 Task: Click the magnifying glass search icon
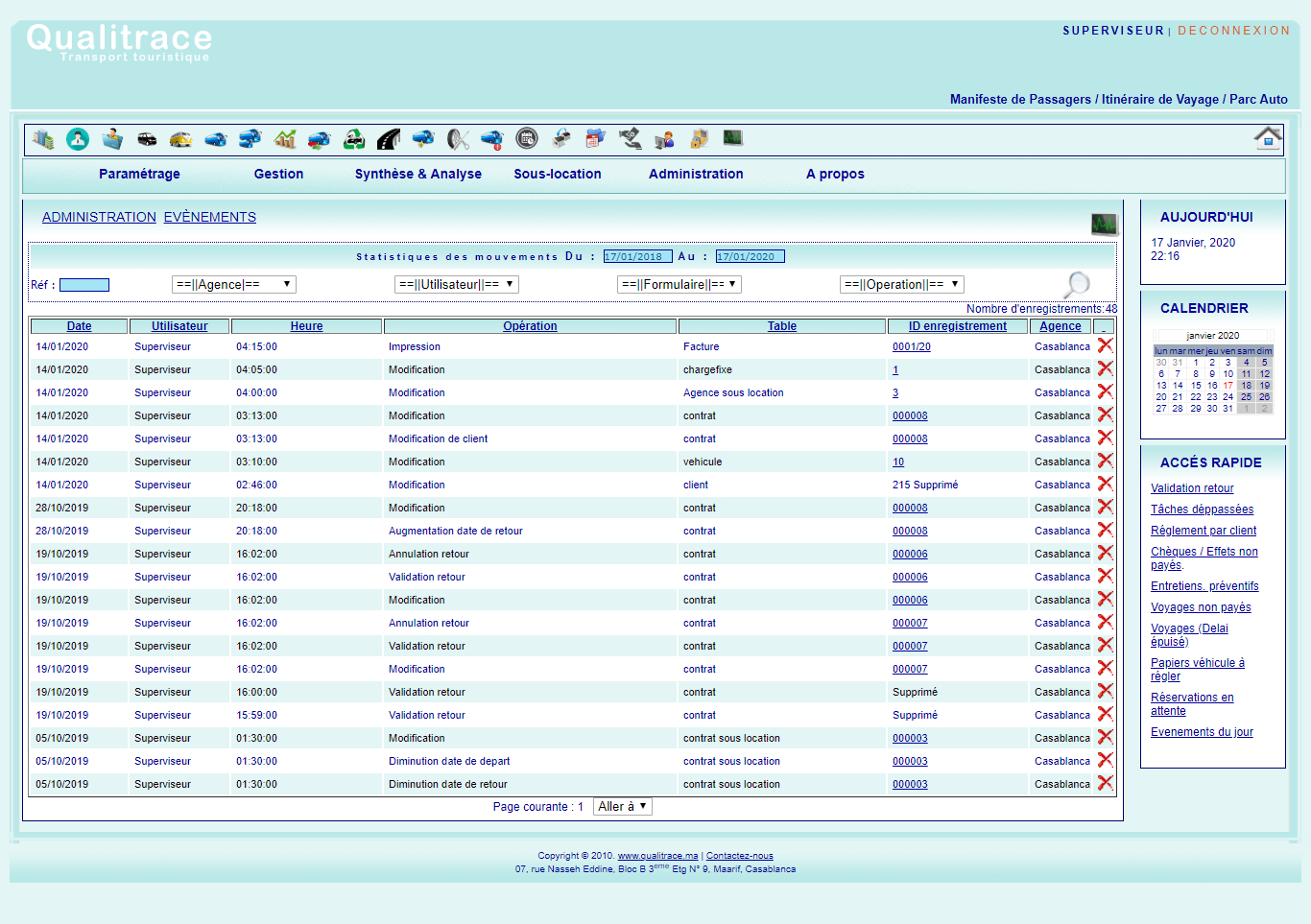tap(1077, 284)
